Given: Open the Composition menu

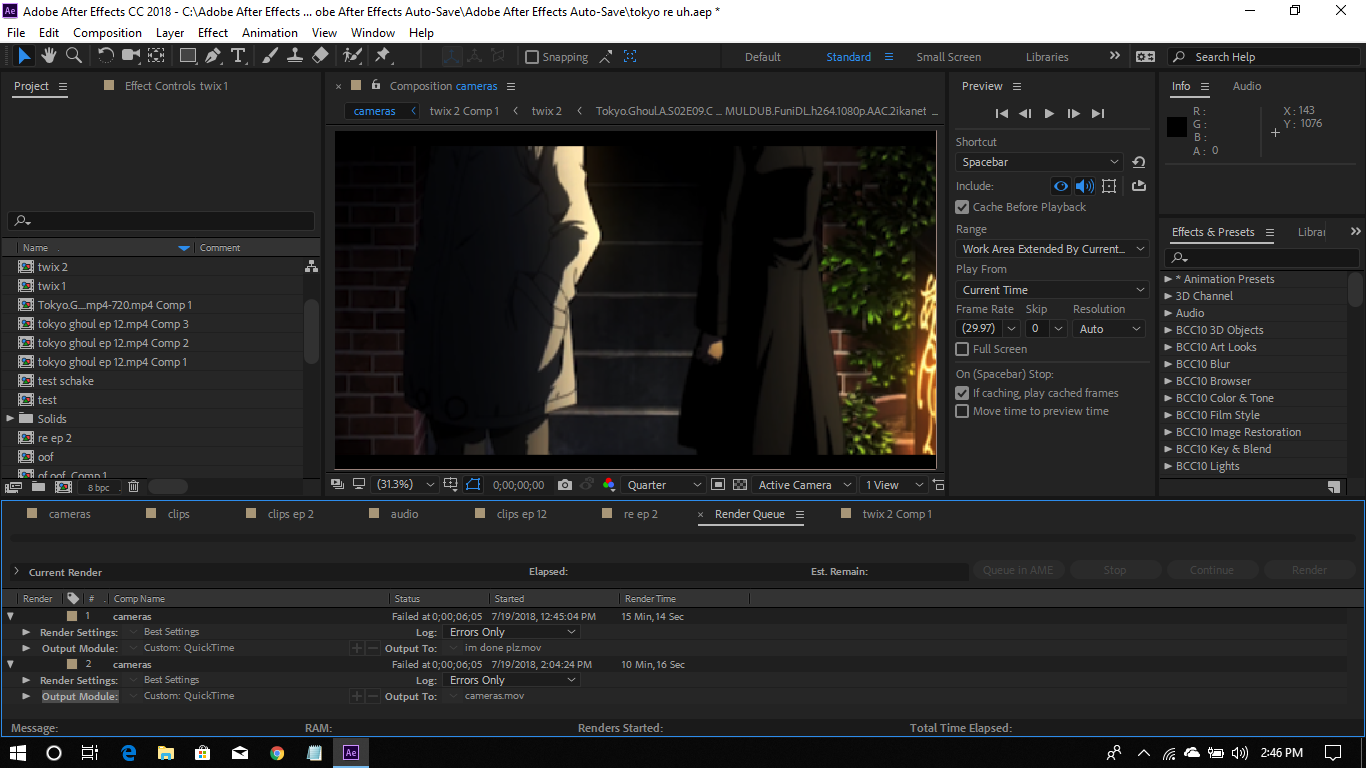Looking at the screenshot, I should (107, 32).
